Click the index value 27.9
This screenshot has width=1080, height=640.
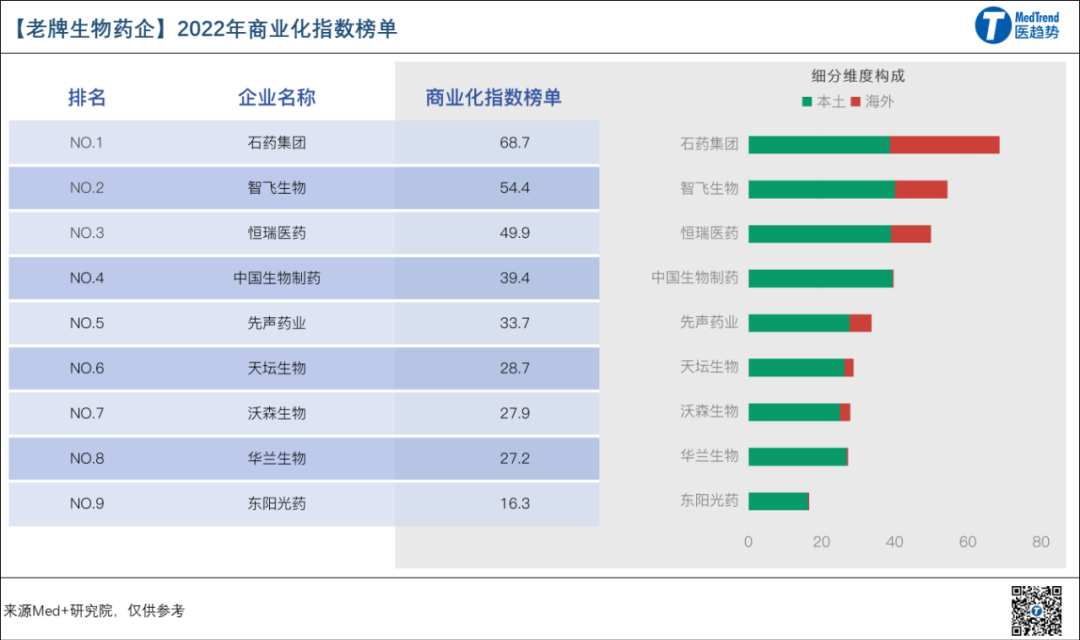pyautogui.click(x=515, y=413)
